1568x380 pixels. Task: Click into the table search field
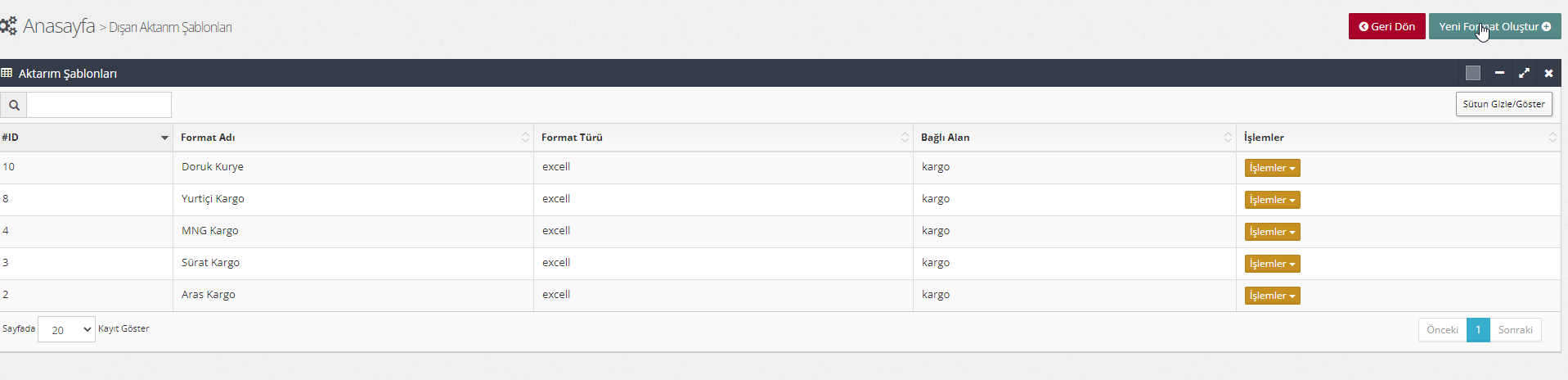(x=99, y=105)
